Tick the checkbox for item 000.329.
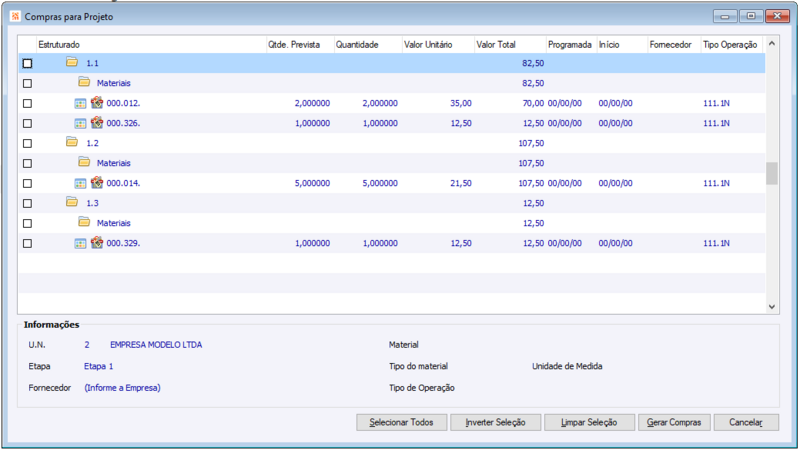The image size is (800, 450). click(28, 244)
